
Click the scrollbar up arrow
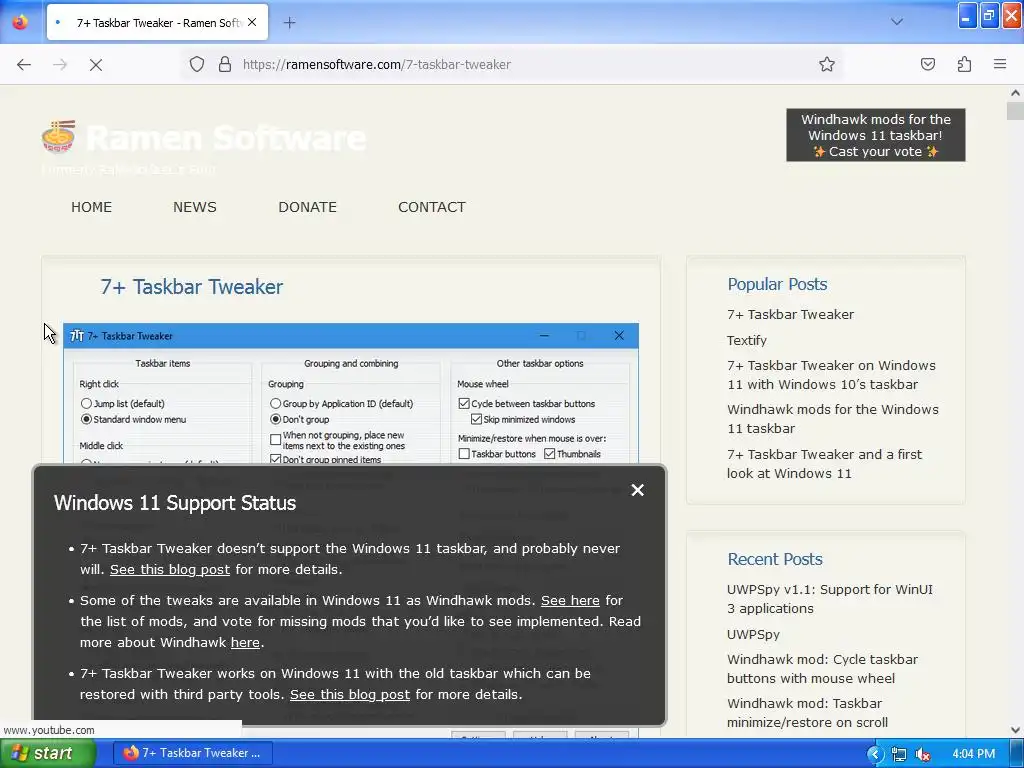(x=1015, y=93)
